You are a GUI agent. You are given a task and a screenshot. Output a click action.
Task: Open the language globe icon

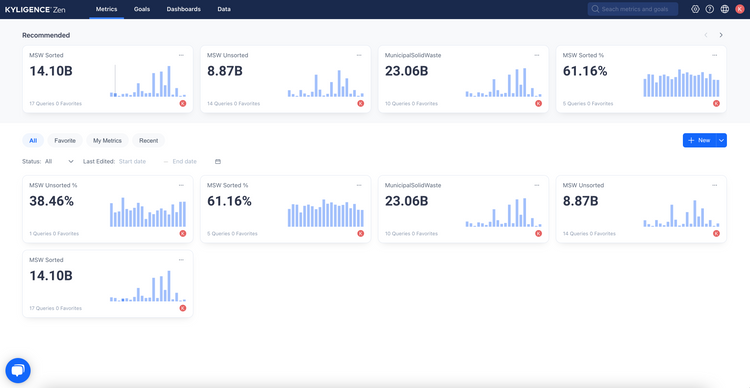pyautogui.click(x=725, y=9)
